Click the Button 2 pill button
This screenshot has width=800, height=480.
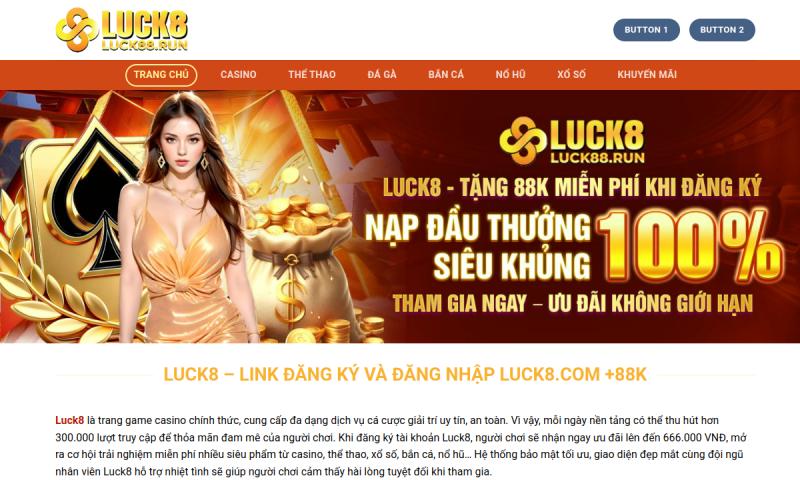pos(722,30)
